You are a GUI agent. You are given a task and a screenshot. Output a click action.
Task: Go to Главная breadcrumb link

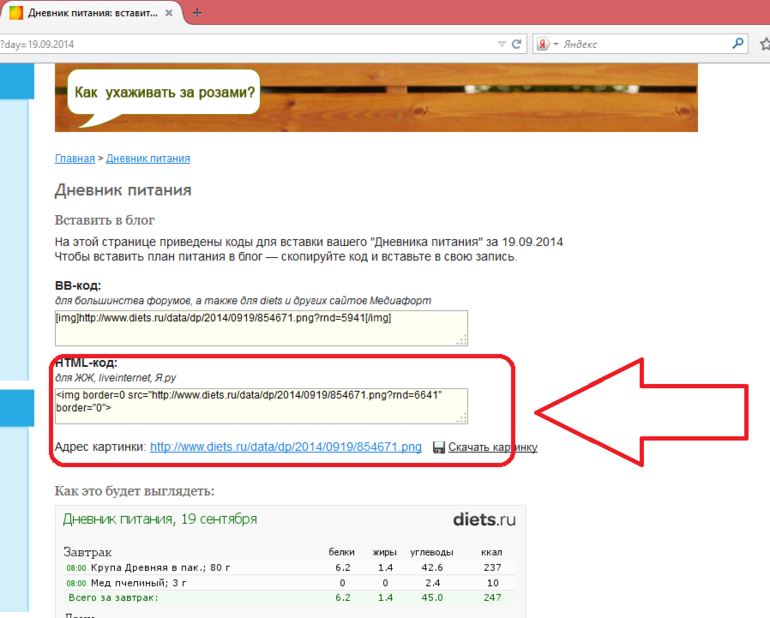click(75, 158)
